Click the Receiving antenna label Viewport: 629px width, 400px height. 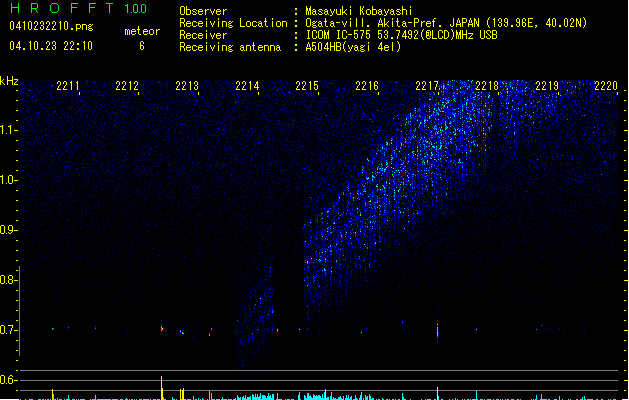[x=230, y=47]
